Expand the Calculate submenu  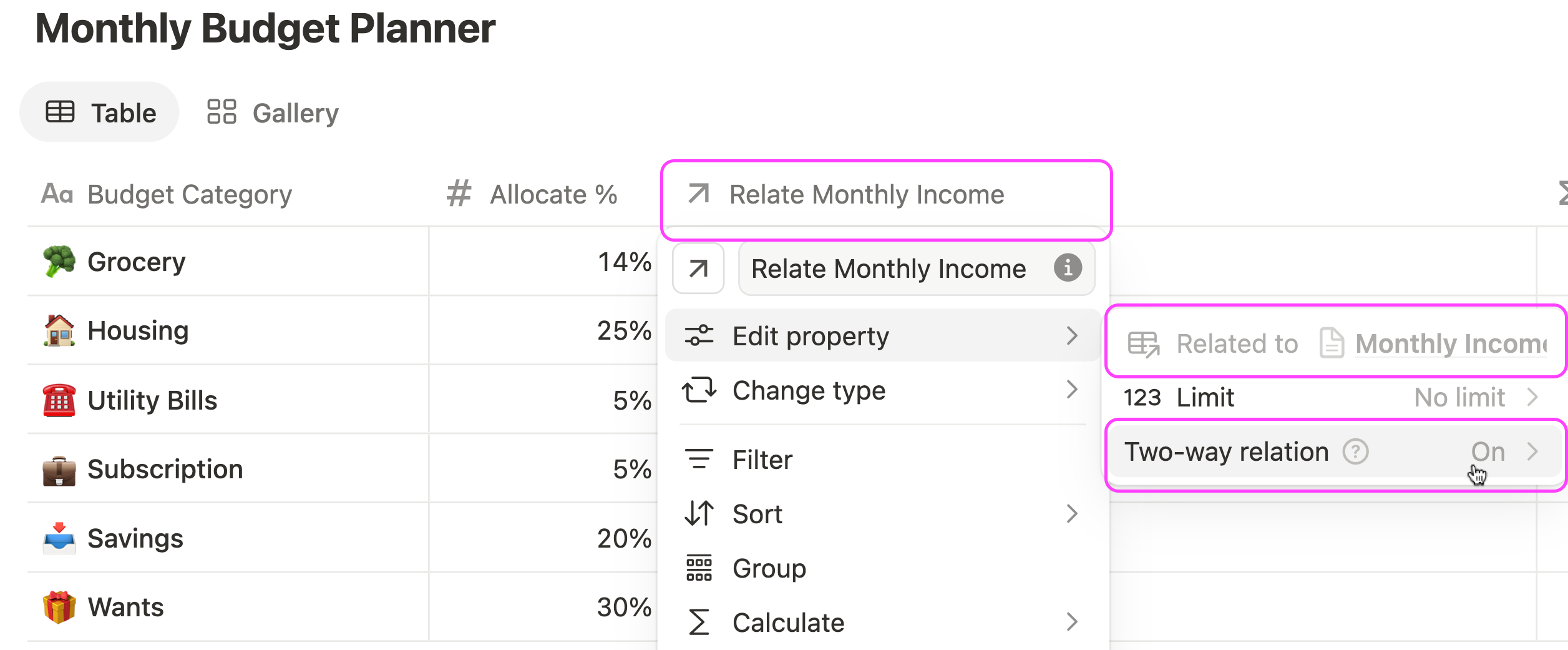(882, 623)
